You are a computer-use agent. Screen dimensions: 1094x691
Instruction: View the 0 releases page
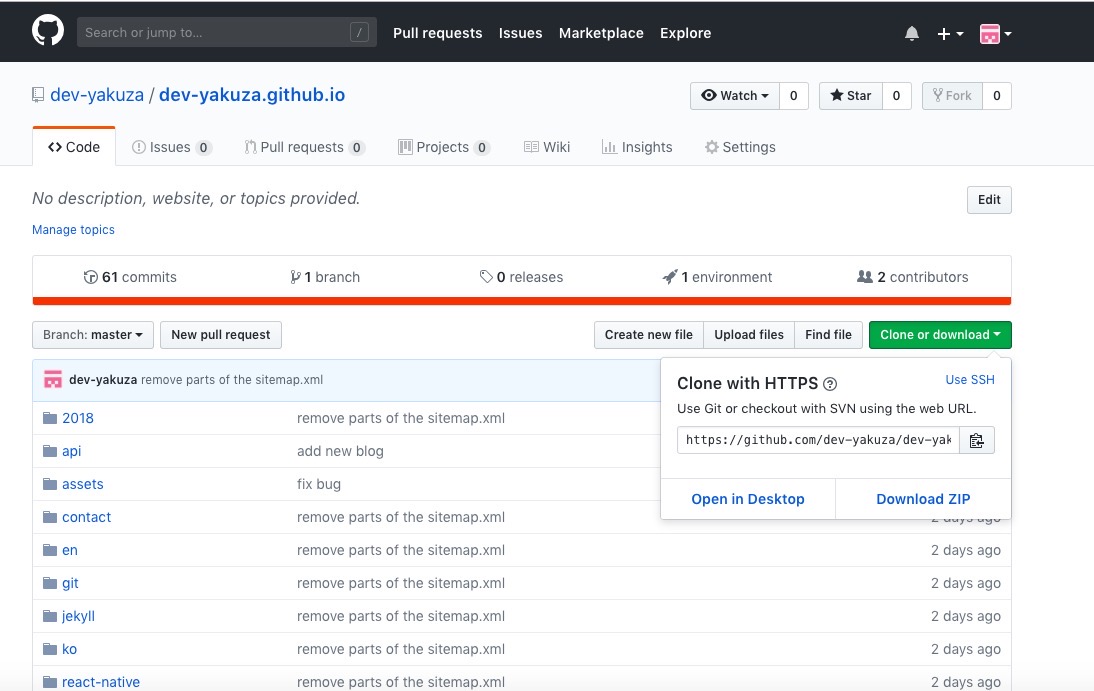[x=521, y=277]
